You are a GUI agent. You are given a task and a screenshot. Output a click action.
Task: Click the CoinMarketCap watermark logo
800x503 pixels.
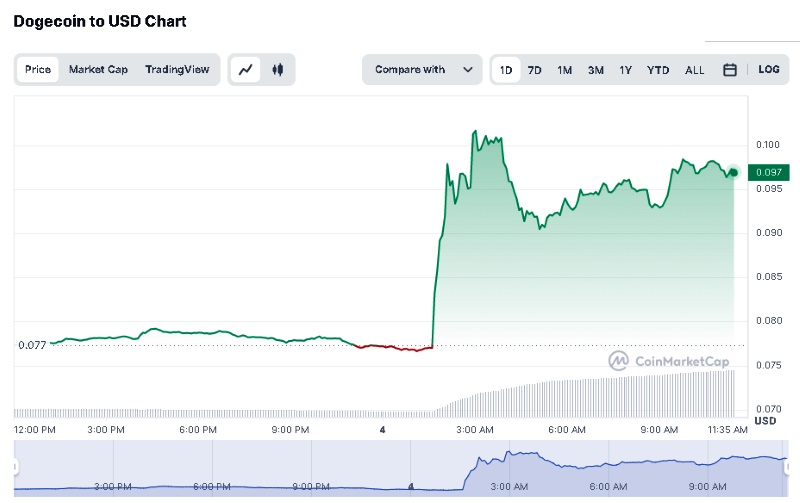670,360
